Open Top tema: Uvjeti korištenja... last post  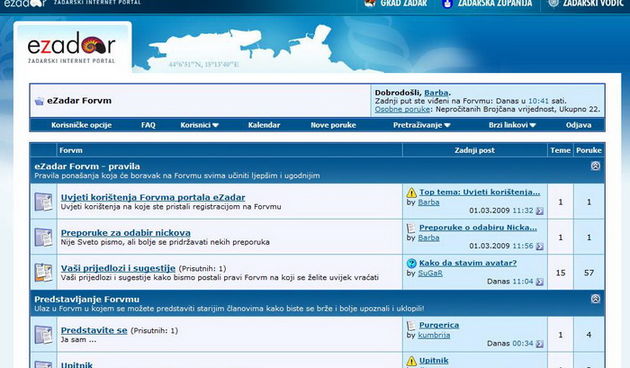[x=480, y=192]
